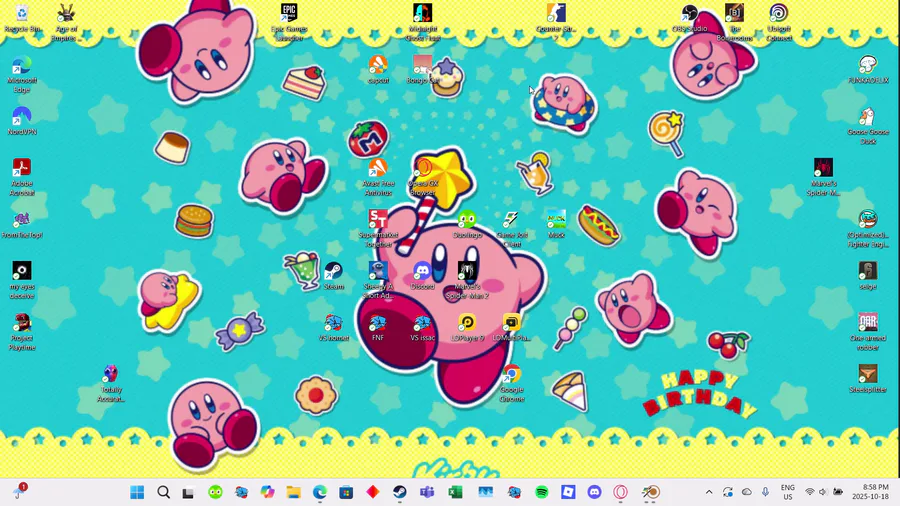The height and width of the screenshot is (506, 900).
Task: Open File Explorer from taskbar
Action: (x=294, y=492)
